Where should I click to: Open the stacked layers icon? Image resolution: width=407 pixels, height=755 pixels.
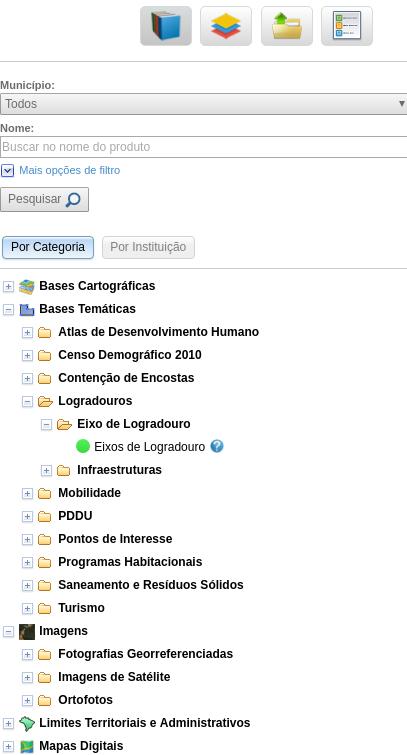point(226,26)
